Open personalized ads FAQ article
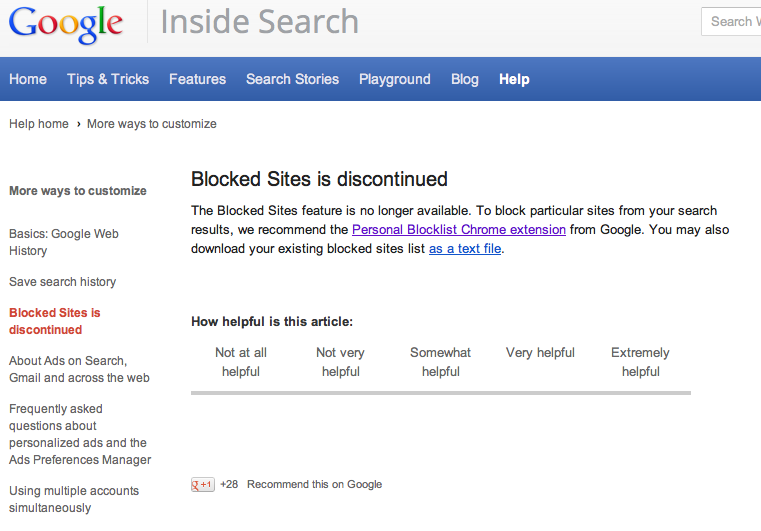This screenshot has width=761, height=531. pos(80,434)
